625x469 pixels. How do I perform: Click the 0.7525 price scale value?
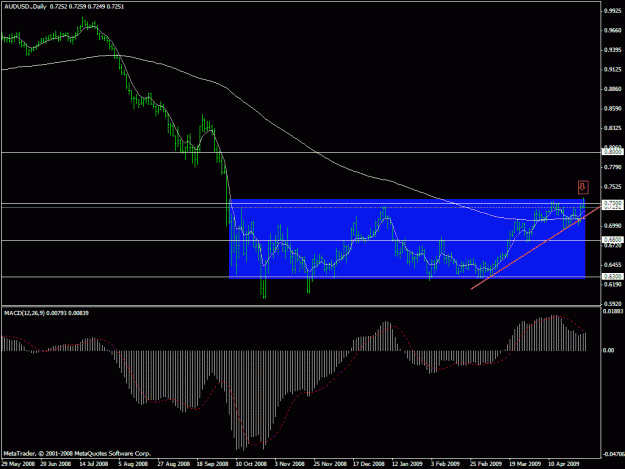(x=613, y=186)
